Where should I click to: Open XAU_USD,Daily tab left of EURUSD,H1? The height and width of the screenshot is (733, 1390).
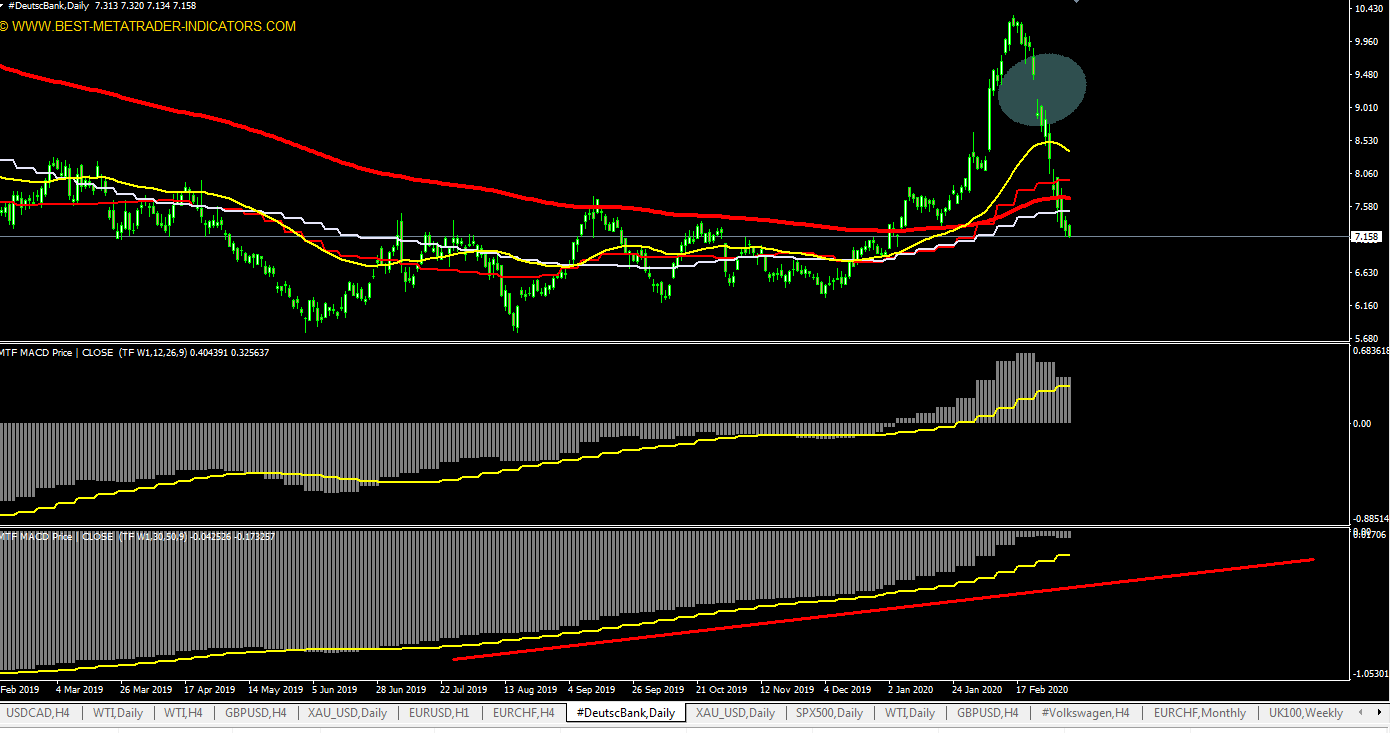pyautogui.click(x=347, y=713)
